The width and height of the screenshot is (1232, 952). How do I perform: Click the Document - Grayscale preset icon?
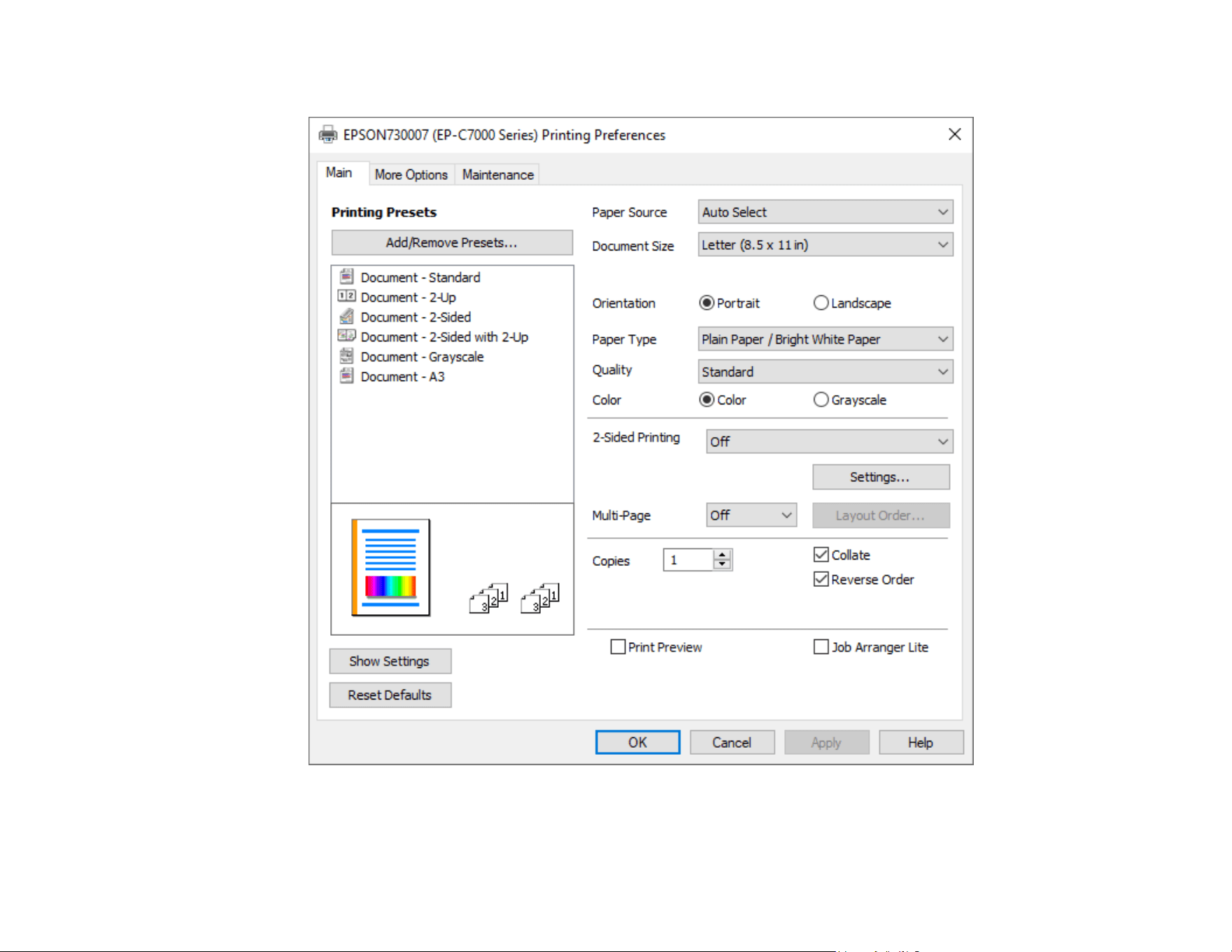(346, 356)
